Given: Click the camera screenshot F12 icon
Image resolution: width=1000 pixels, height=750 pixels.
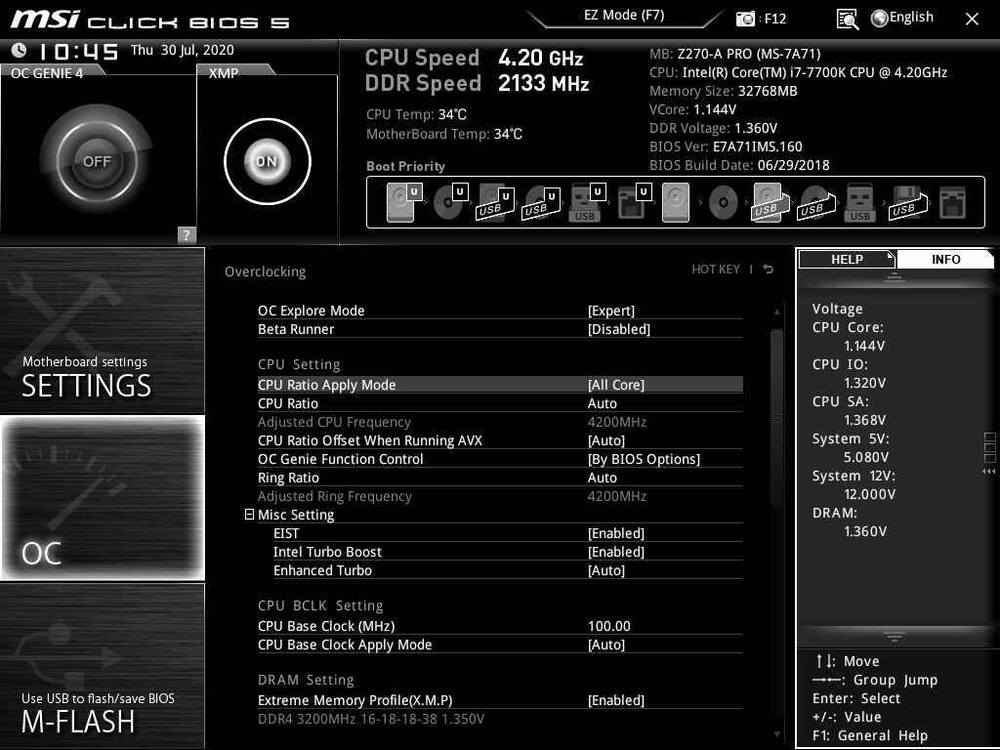Looking at the screenshot, I should tap(745, 18).
